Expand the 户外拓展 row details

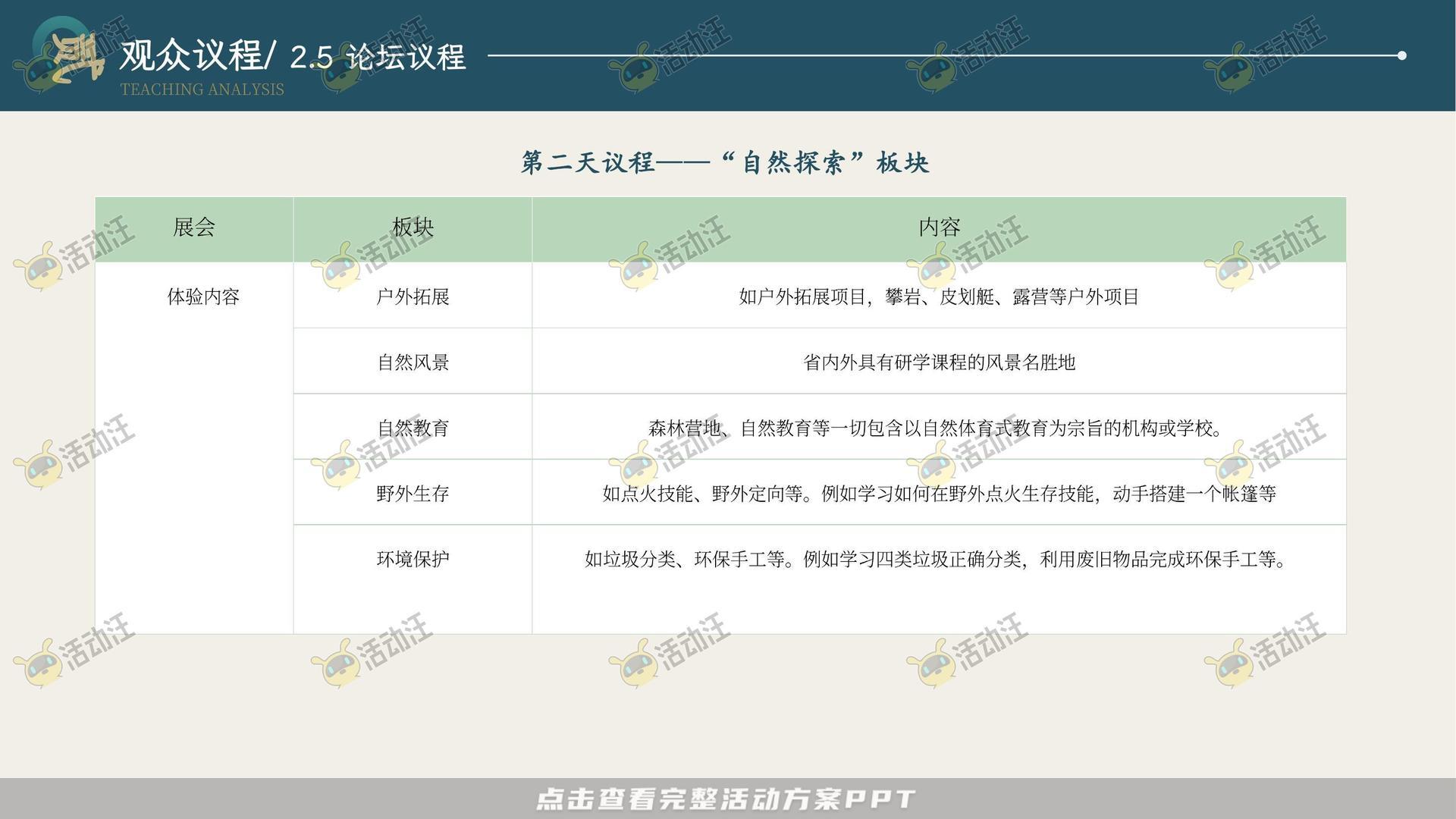[413, 298]
